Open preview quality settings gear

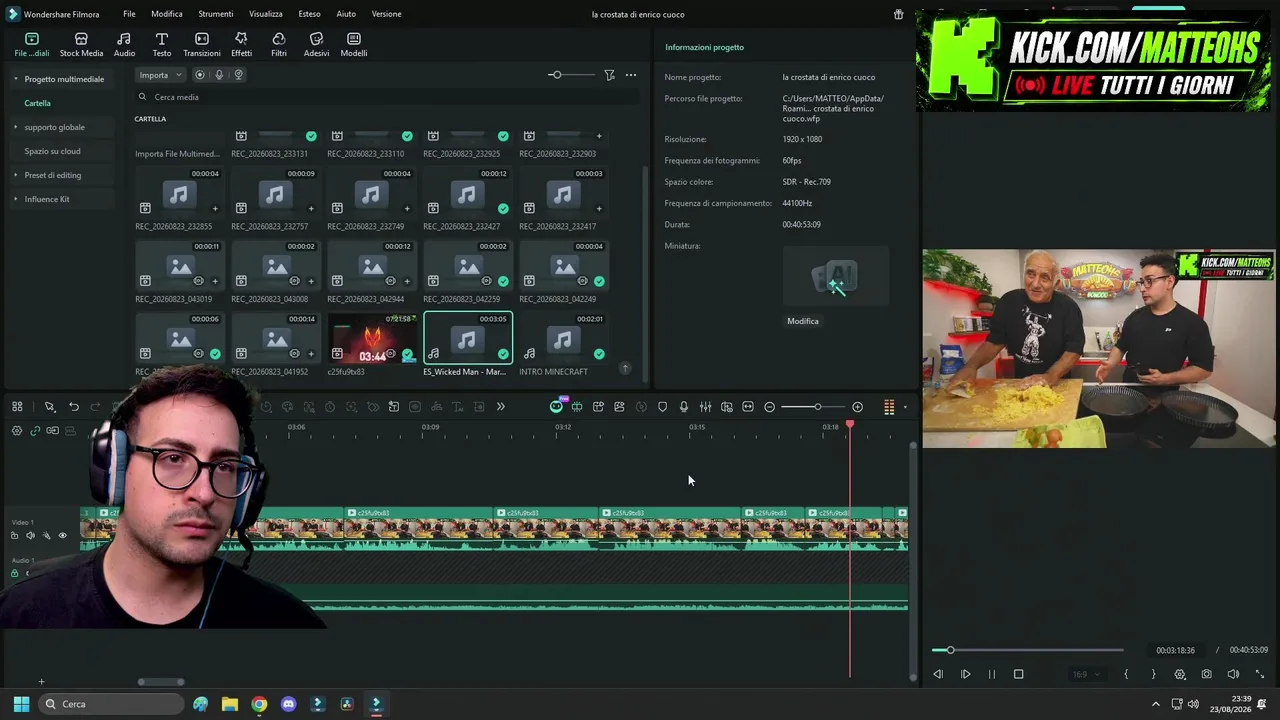click(x=1180, y=674)
